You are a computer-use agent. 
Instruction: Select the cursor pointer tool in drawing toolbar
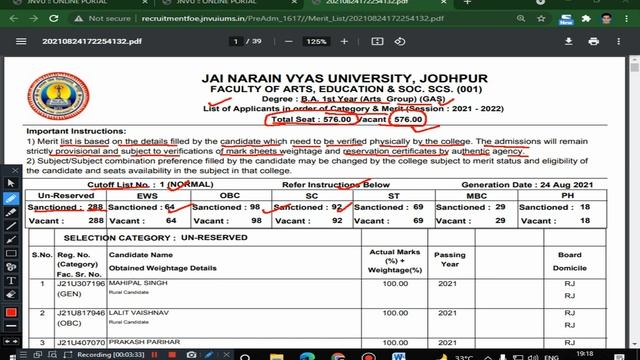(x=11, y=183)
